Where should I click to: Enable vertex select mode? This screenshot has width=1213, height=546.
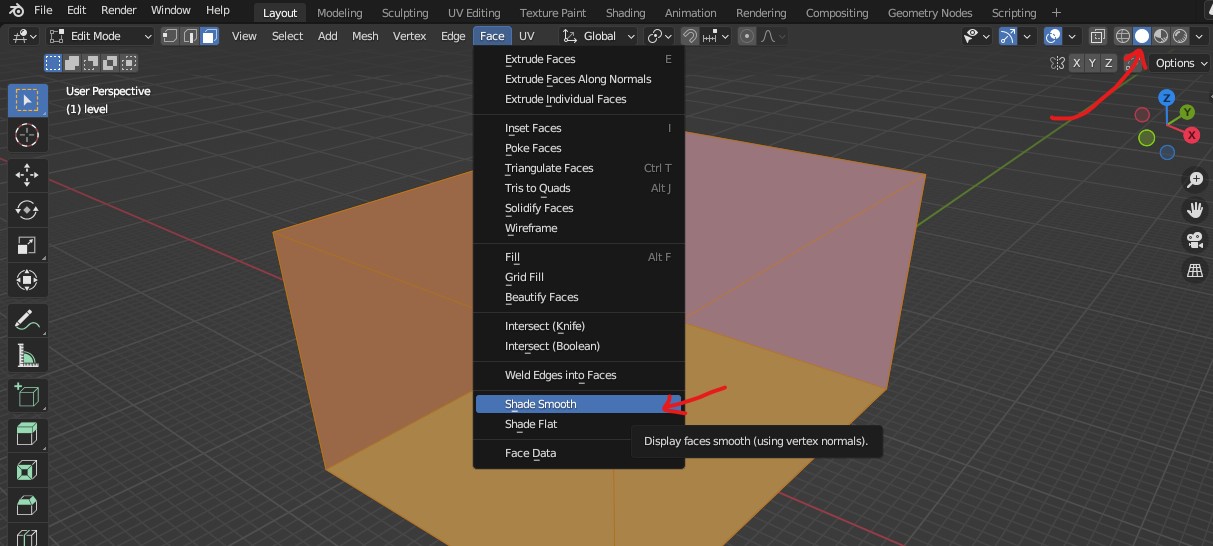tap(170, 36)
